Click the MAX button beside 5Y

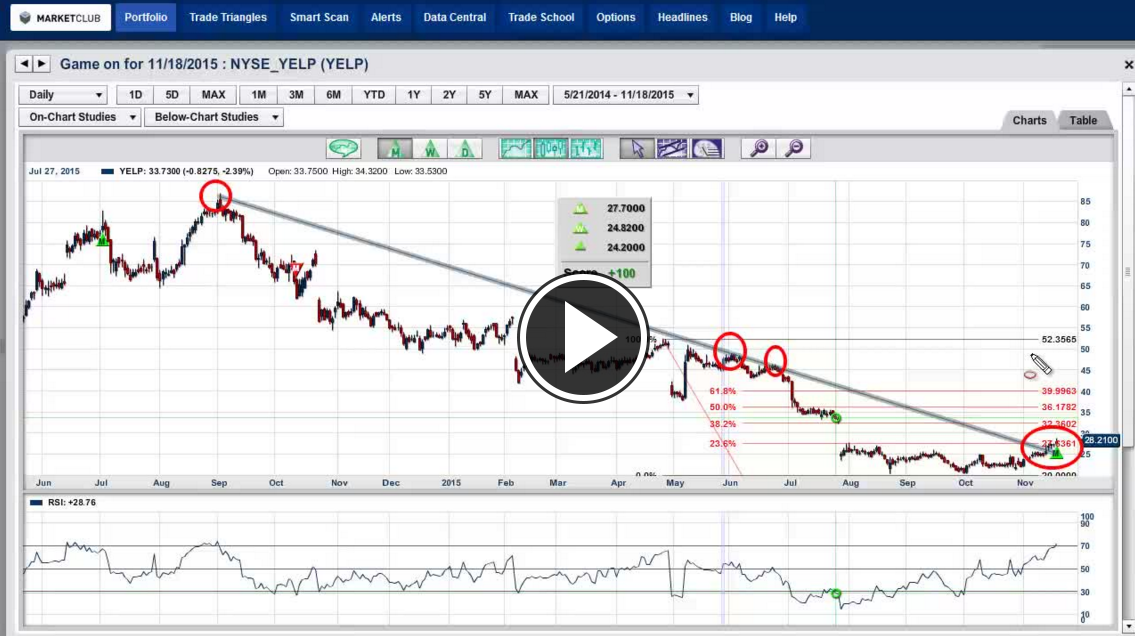click(x=526, y=95)
